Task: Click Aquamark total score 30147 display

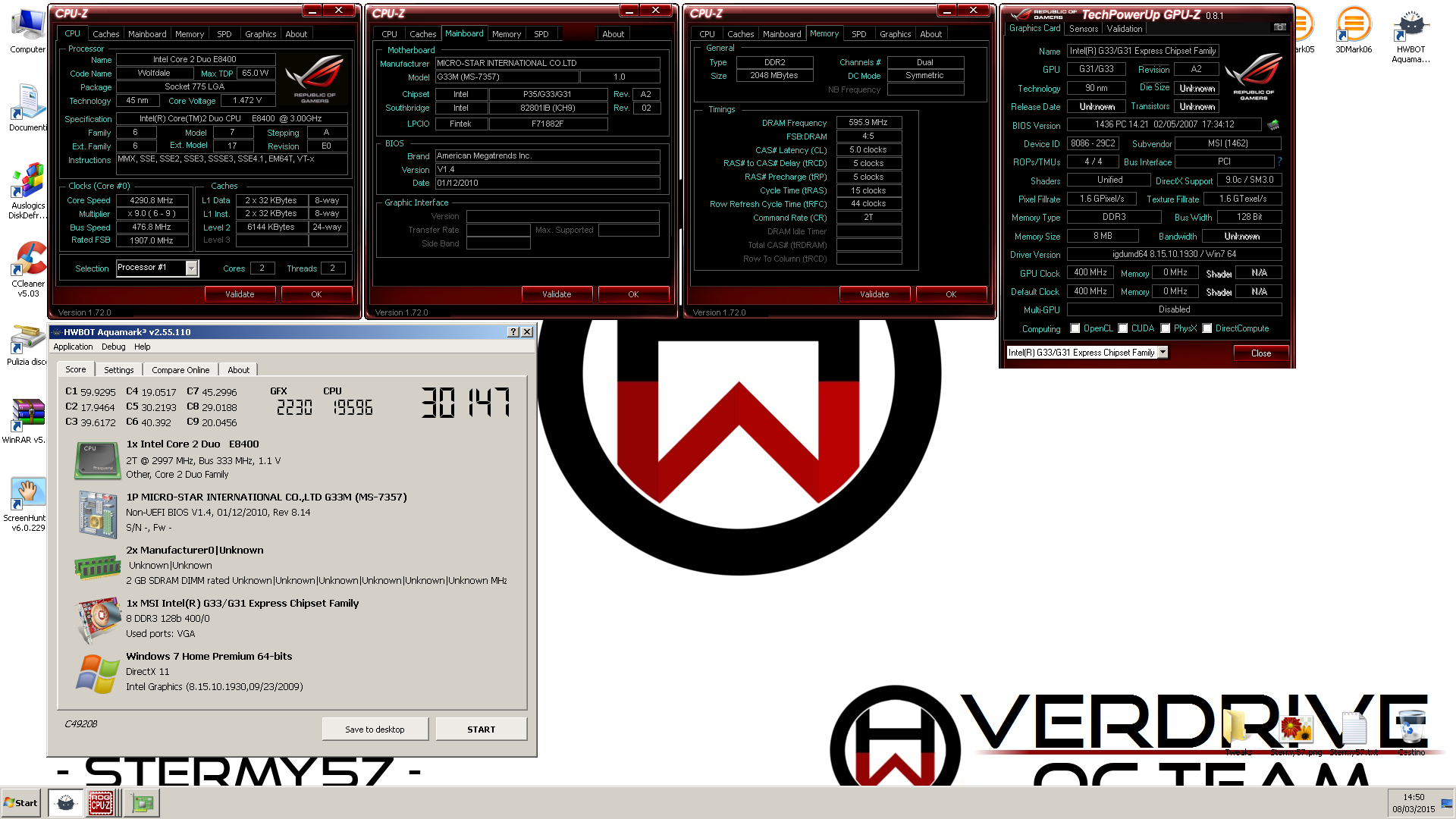Action: (x=466, y=403)
